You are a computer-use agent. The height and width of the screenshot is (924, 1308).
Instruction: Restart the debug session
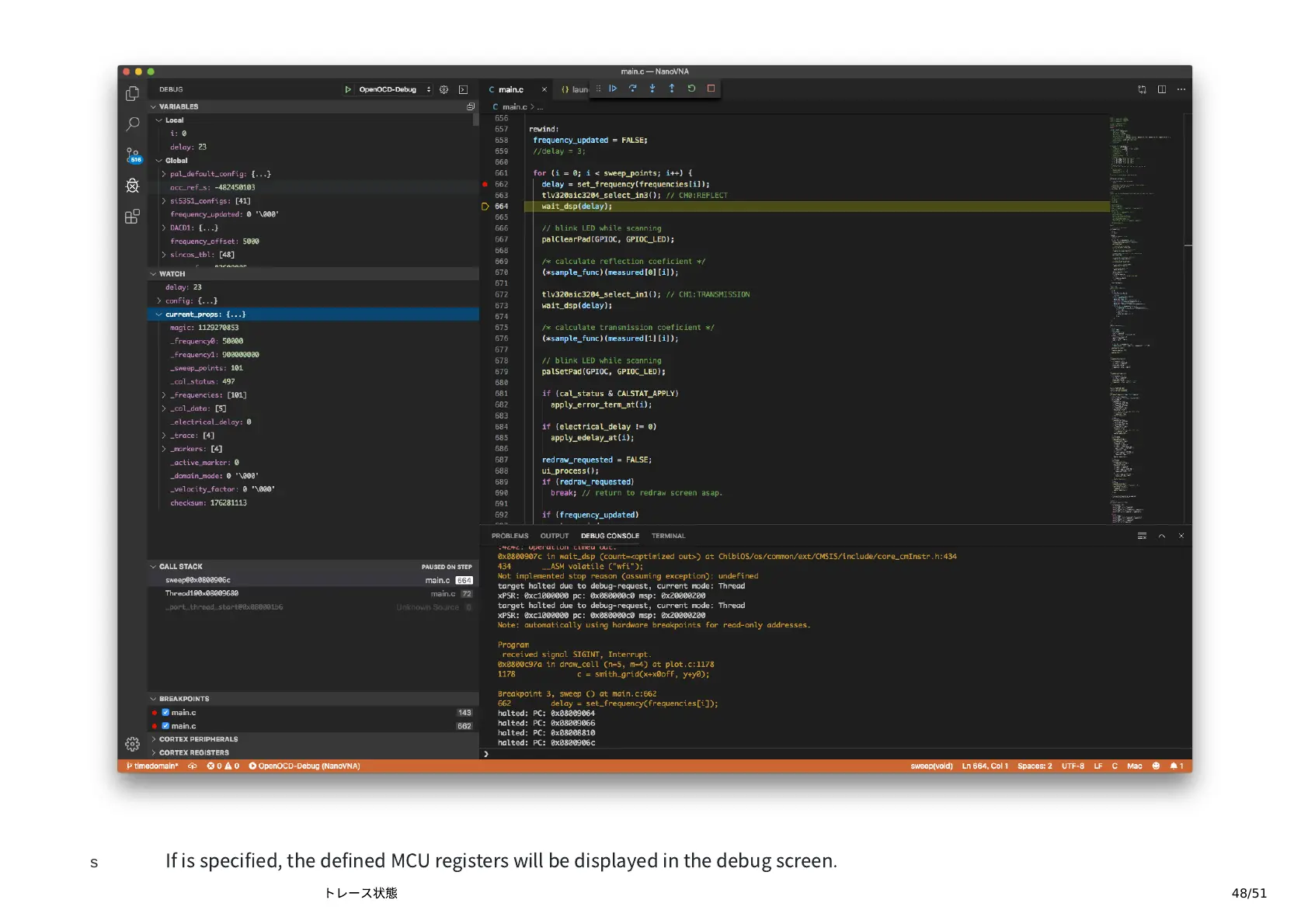click(x=691, y=89)
